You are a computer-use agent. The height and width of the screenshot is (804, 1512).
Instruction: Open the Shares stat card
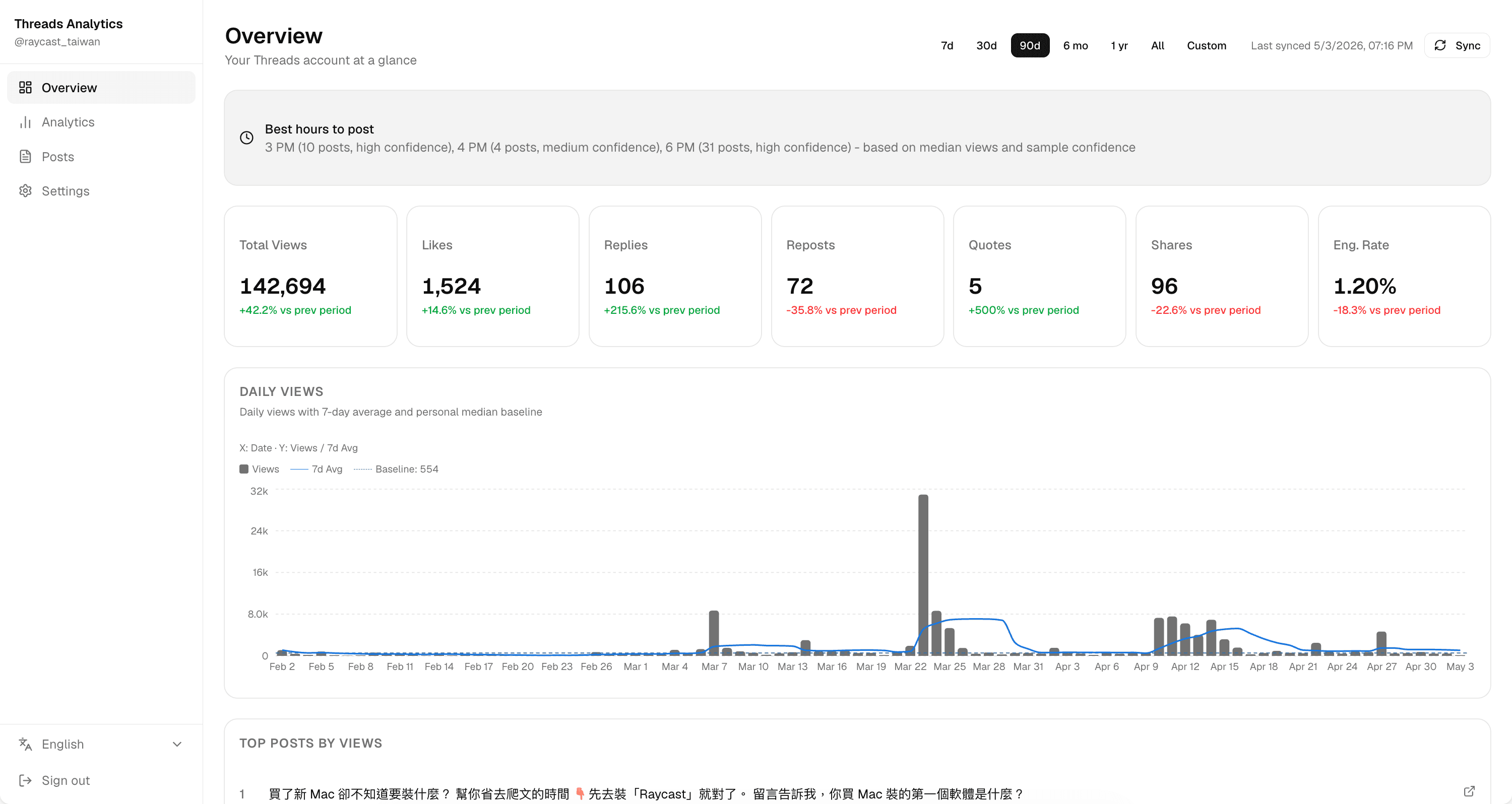1222,277
